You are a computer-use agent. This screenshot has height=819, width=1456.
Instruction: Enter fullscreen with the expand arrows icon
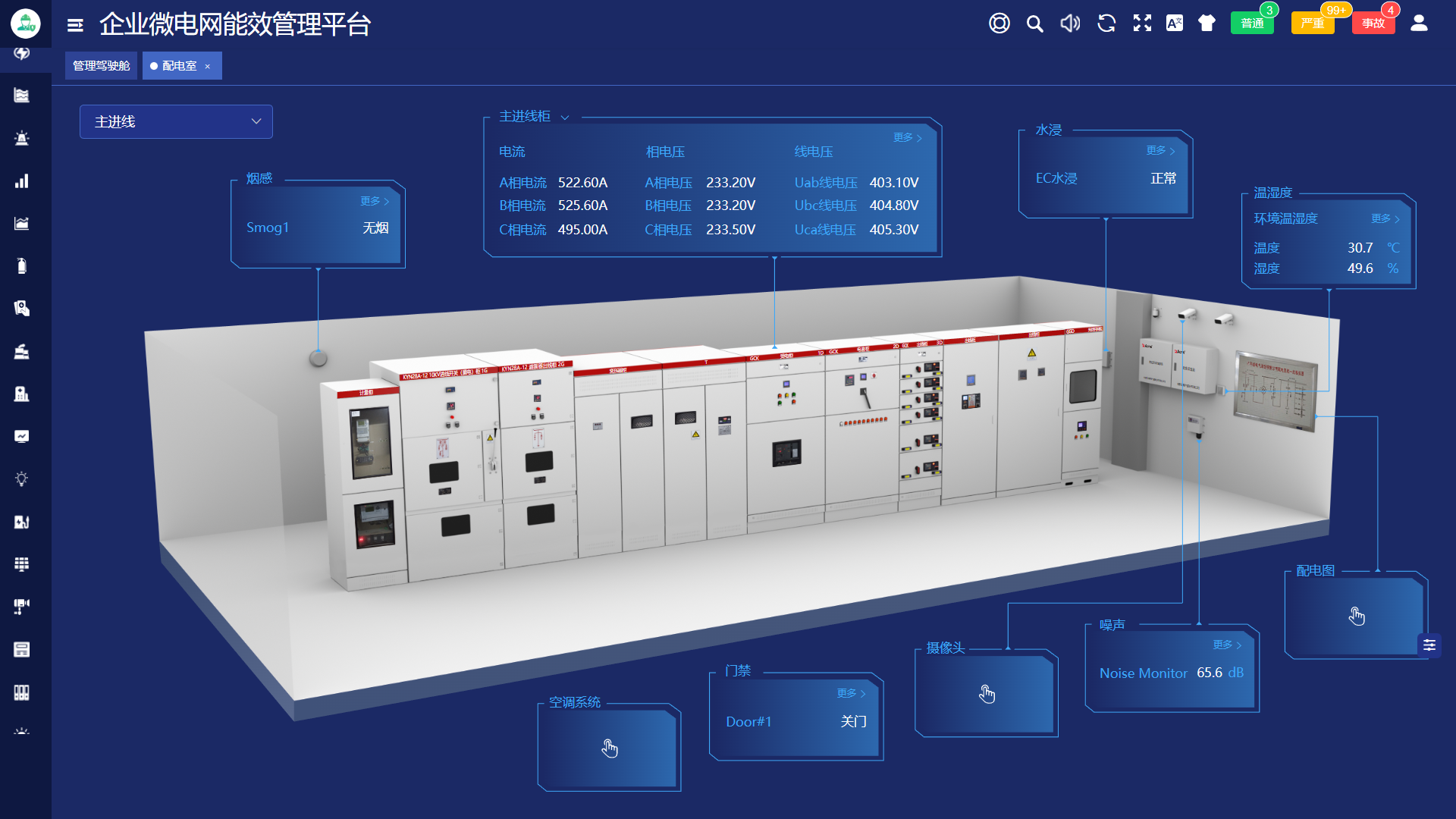tap(1142, 24)
